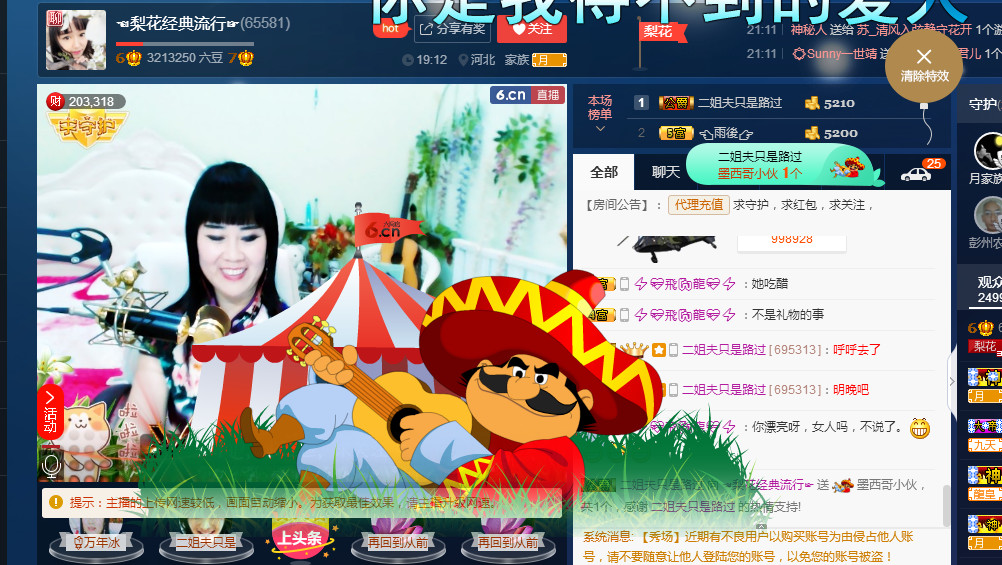Click the grinning emoji in chat
Image resolution: width=1002 pixels, height=565 pixels.
click(x=920, y=428)
